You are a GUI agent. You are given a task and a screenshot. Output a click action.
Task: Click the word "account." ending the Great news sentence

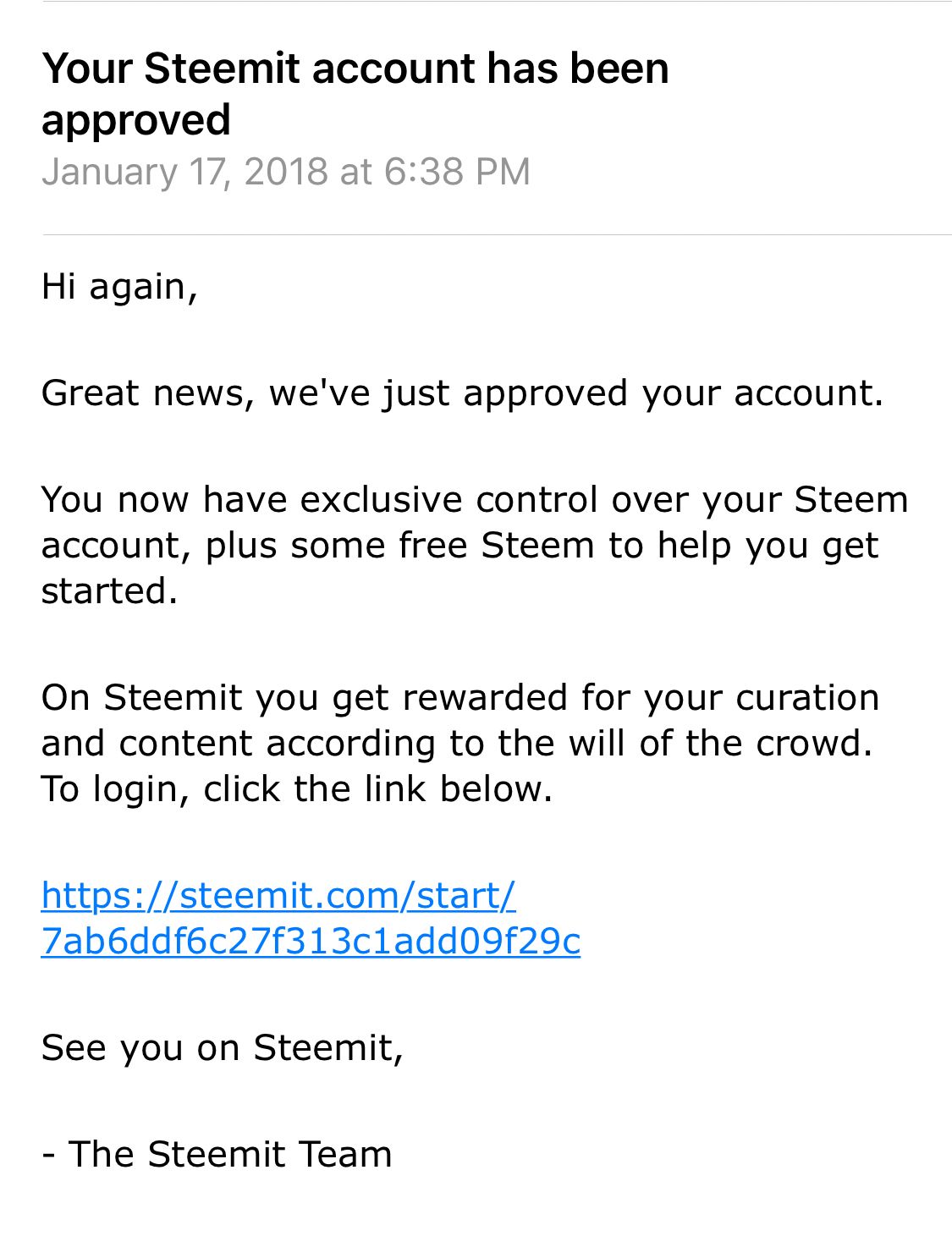pos(808,393)
